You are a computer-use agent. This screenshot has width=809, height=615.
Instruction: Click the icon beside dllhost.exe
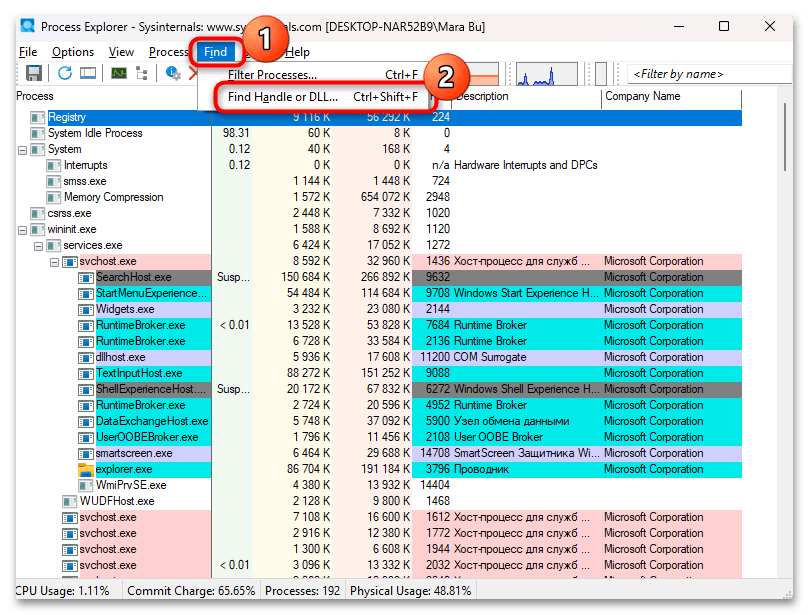pyautogui.click(x=86, y=358)
